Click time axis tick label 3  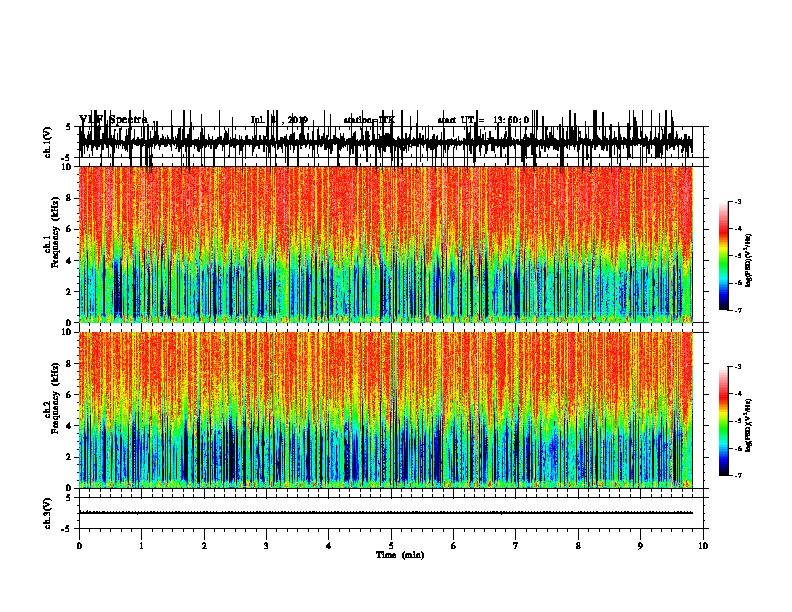point(266,546)
